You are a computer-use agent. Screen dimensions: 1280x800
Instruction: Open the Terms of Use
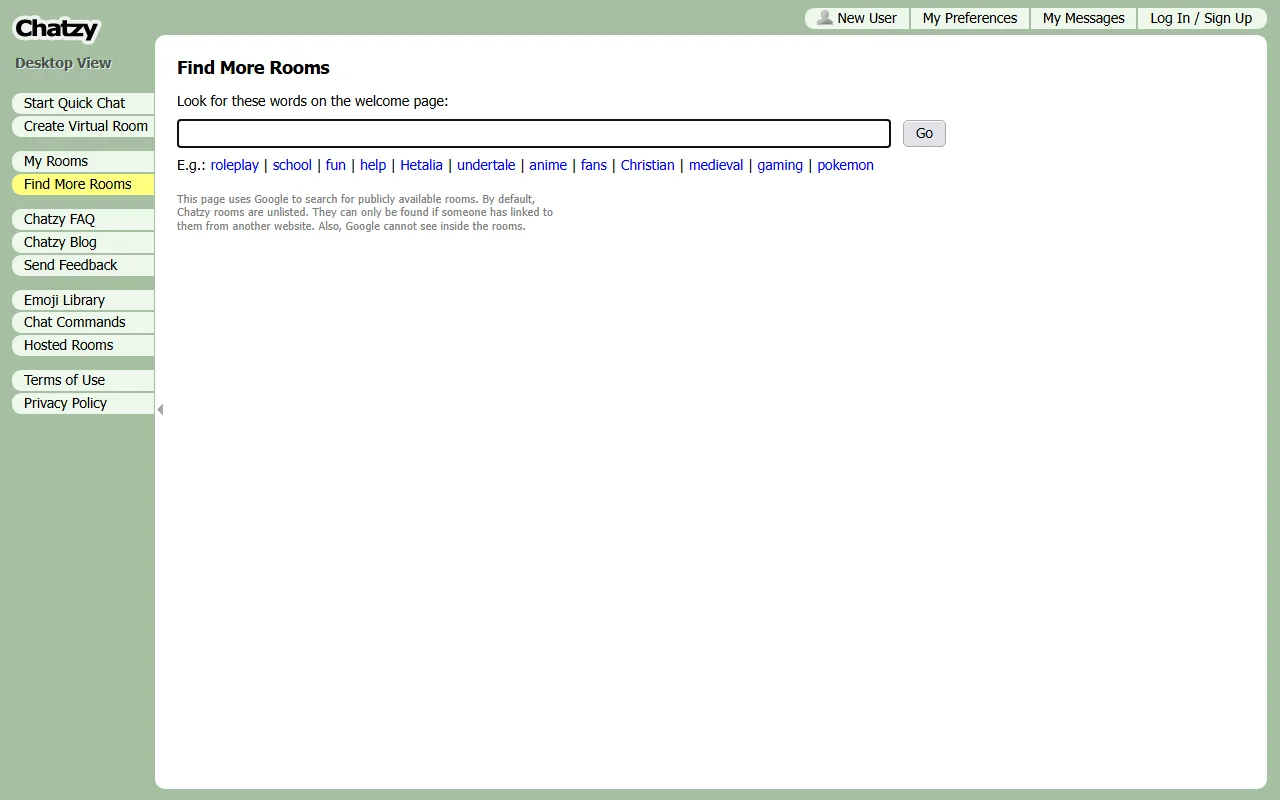63,380
